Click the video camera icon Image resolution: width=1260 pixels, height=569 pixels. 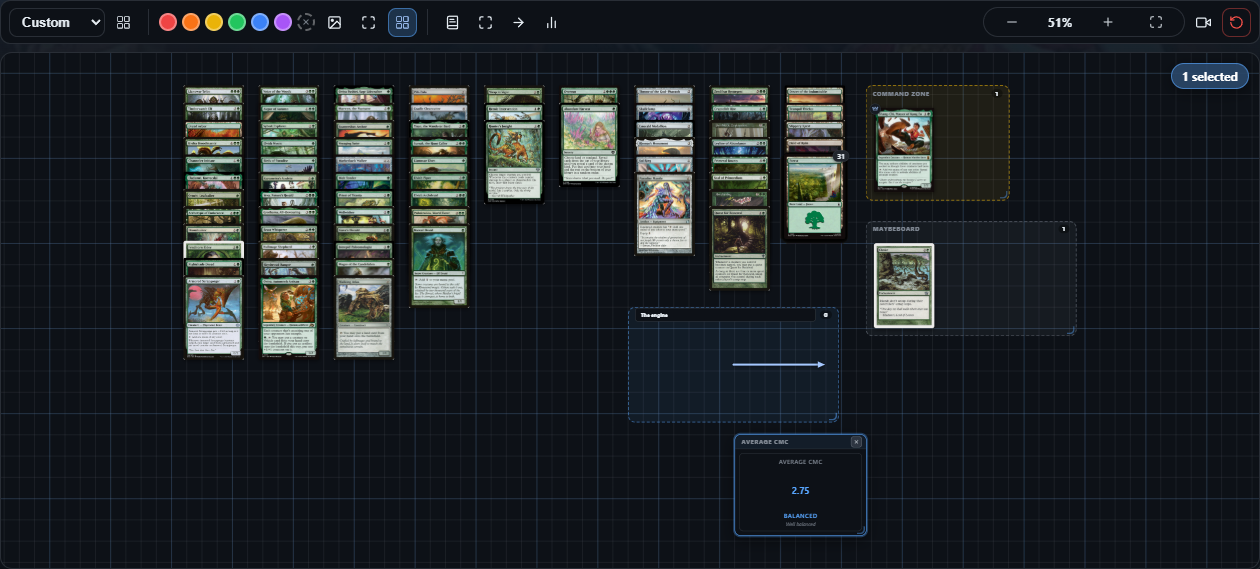click(x=1203, y=22)
